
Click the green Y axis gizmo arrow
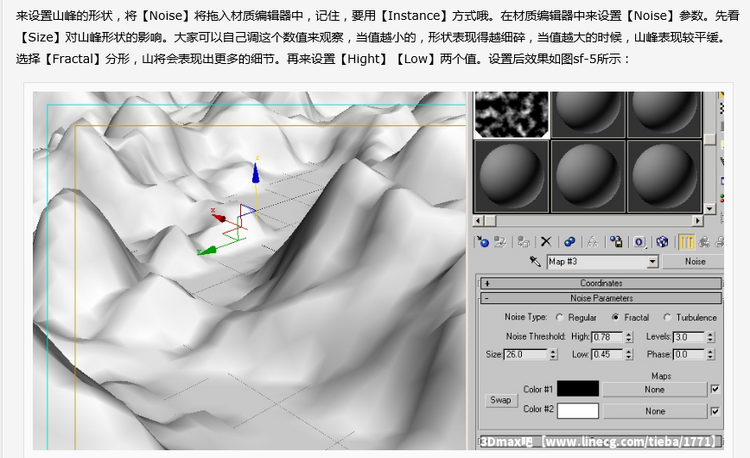[x=207, y=251]
